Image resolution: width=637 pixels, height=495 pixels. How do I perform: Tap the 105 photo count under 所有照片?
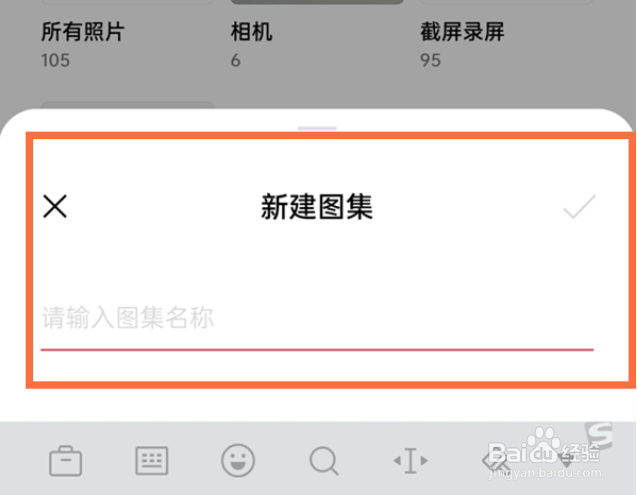click(55, 61)
